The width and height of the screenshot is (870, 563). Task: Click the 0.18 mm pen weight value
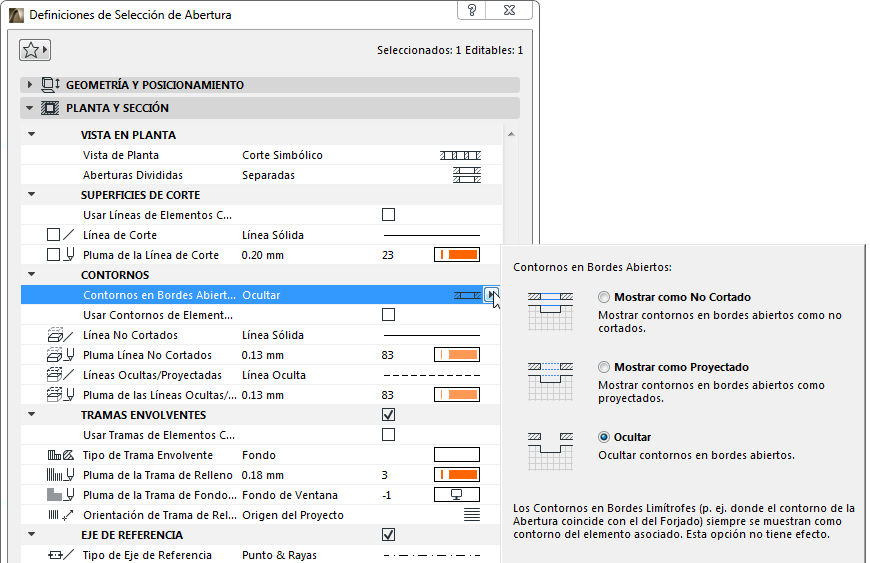click(x=262, y=475)
